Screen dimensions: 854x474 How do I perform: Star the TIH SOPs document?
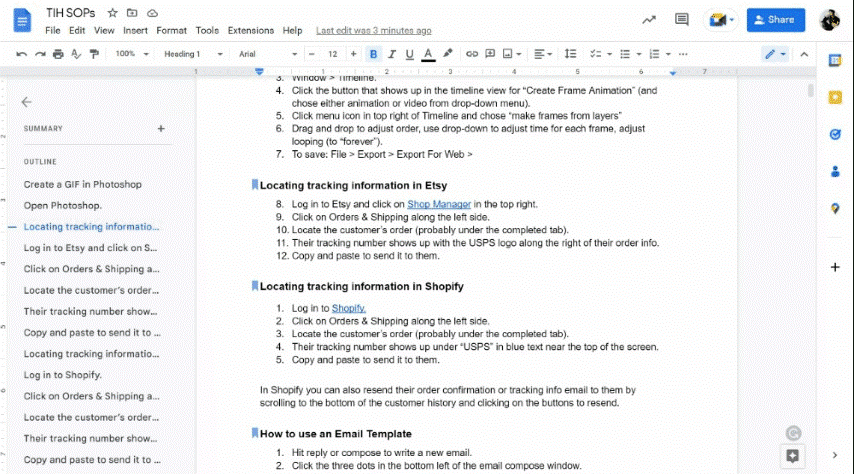[x=112, y=13]
